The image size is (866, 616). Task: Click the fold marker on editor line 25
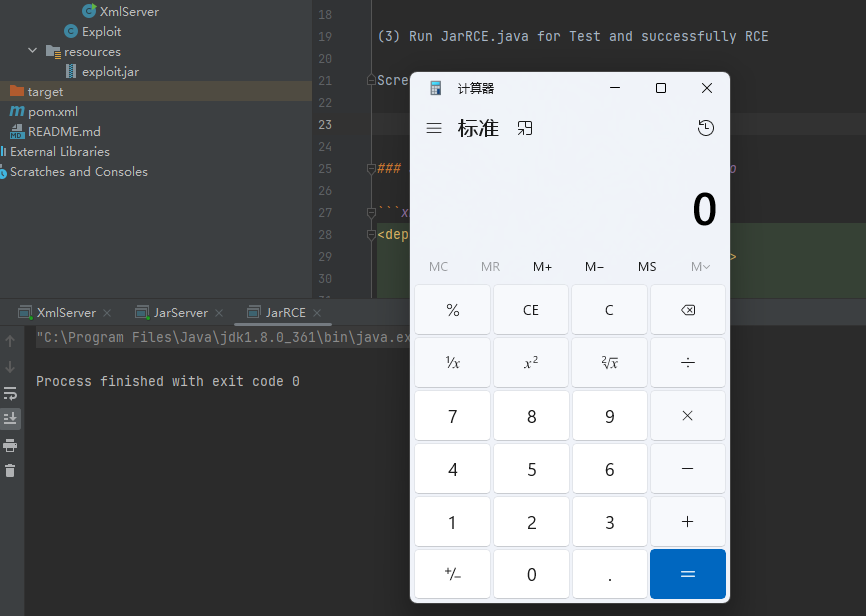pos(371,169)
